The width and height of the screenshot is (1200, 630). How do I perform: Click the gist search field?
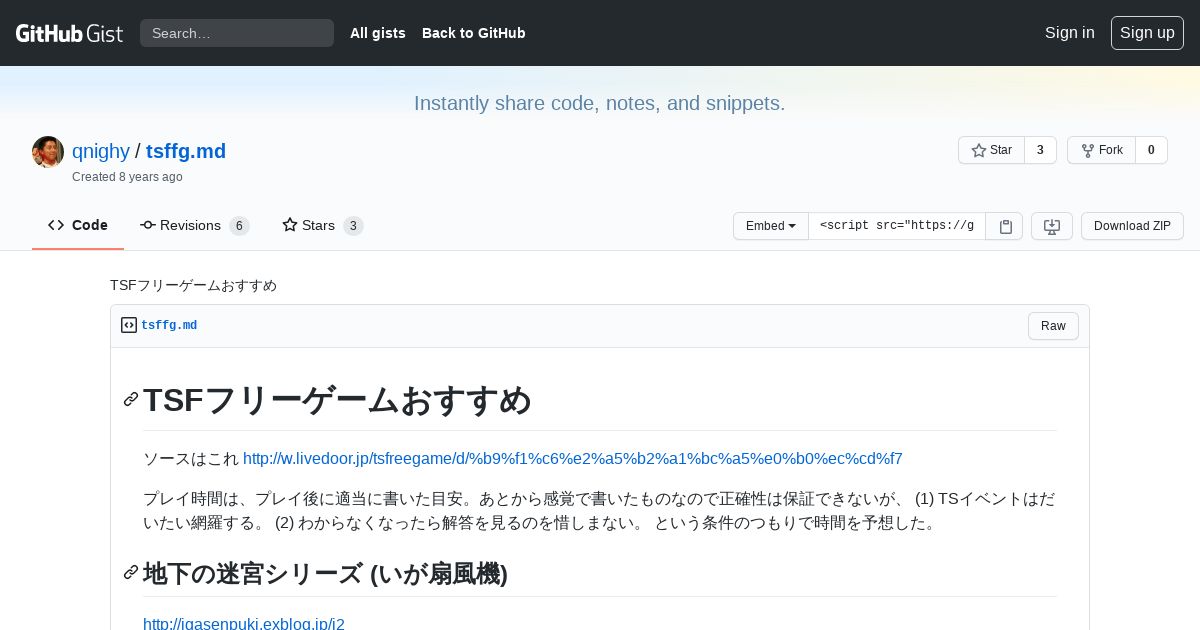(x=237, y=33)
